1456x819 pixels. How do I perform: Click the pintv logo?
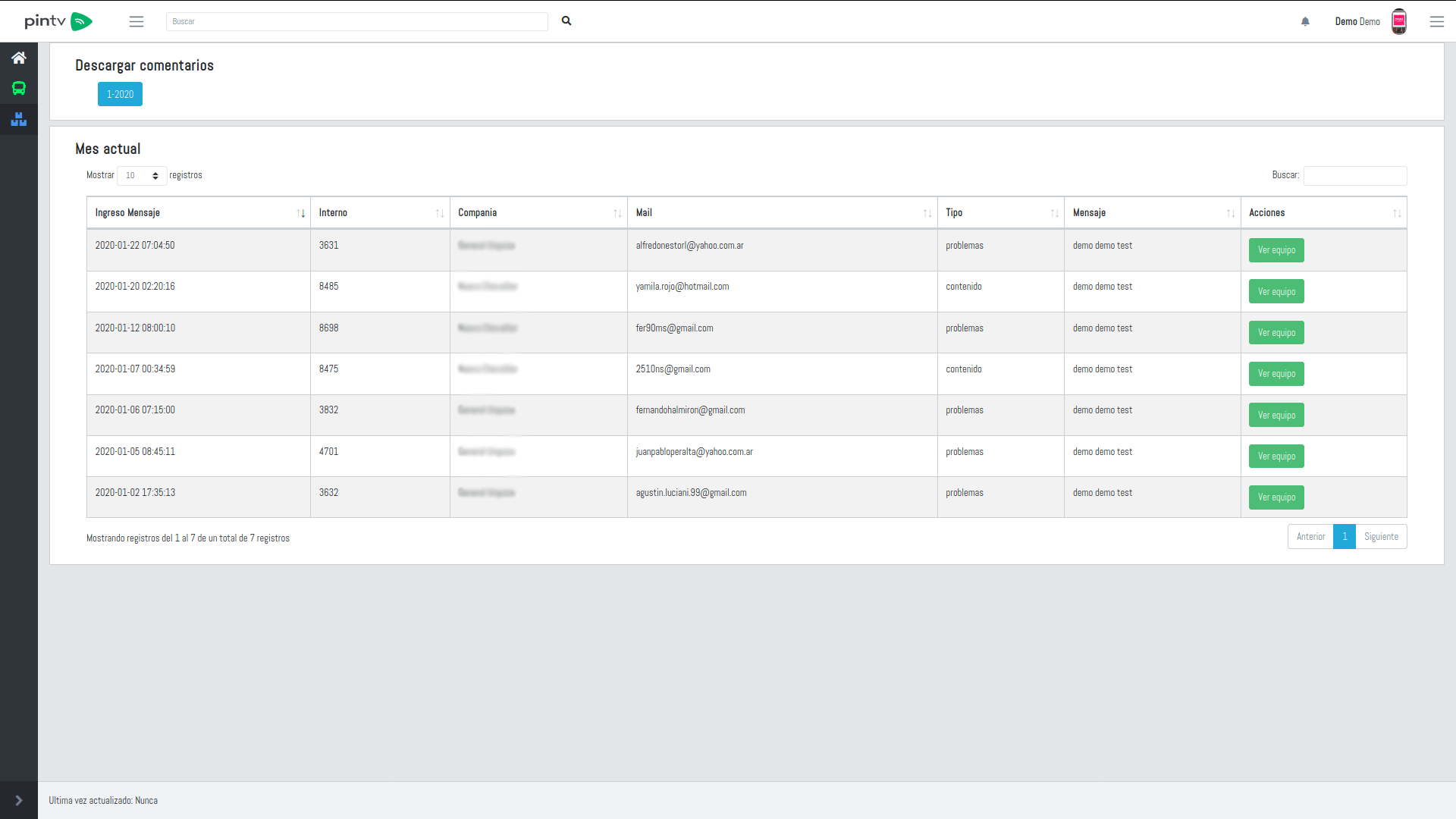tap(58, 21)
